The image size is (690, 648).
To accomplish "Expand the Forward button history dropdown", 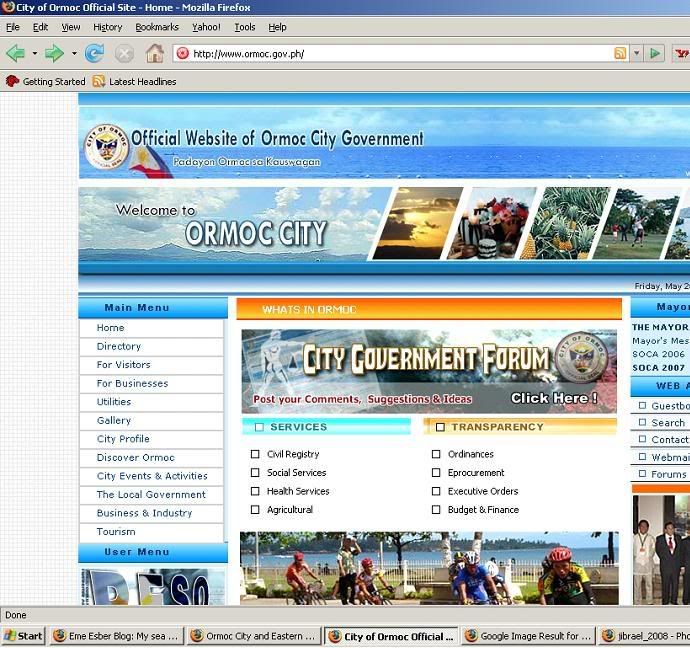I will (x=74, y=53).
